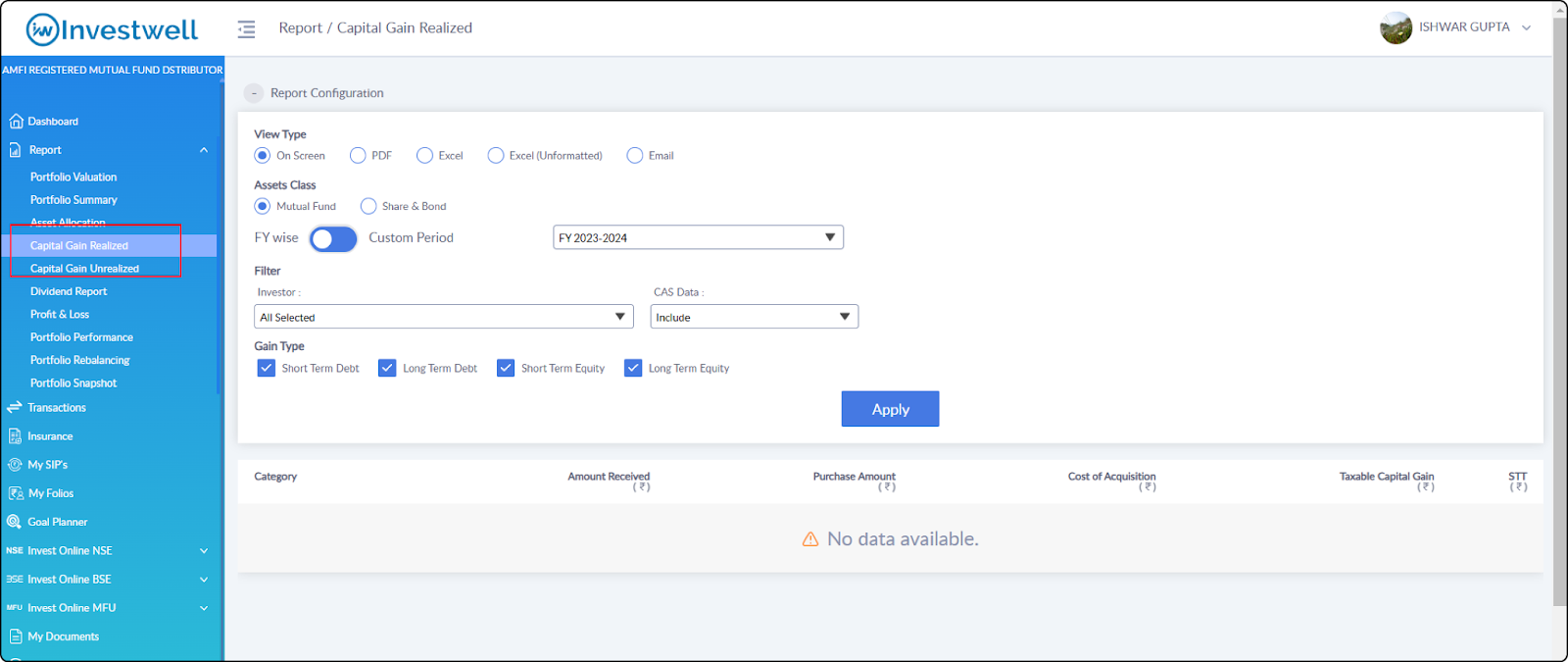Uncheck the Short Term Debt checkbox
Viewport: 1568px width, 662px height.
(x=267, y=368)
